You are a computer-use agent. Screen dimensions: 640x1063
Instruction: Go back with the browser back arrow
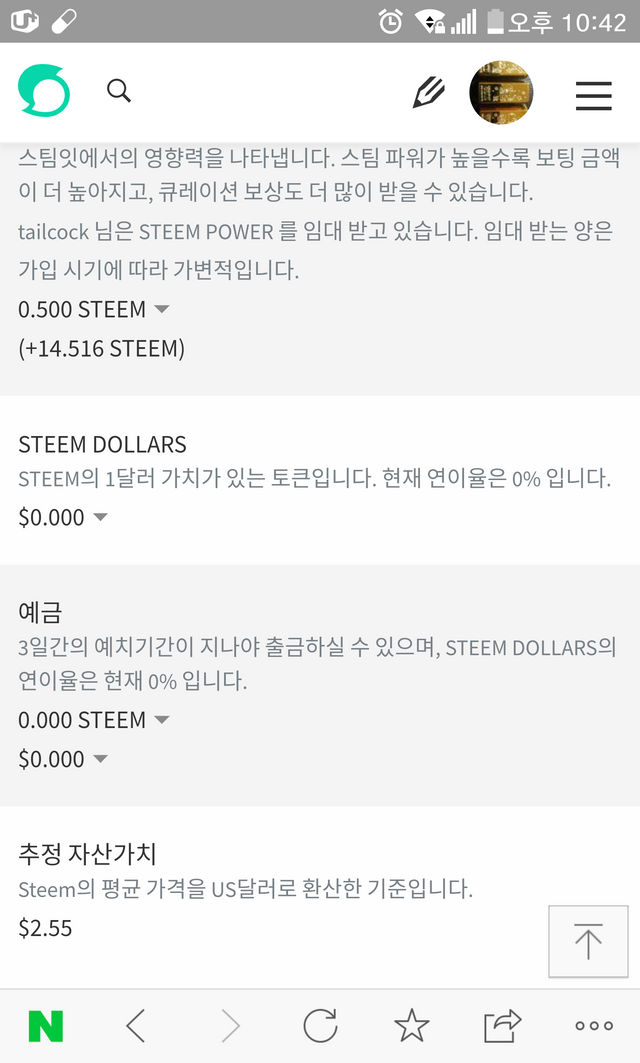click(136, 1026)
